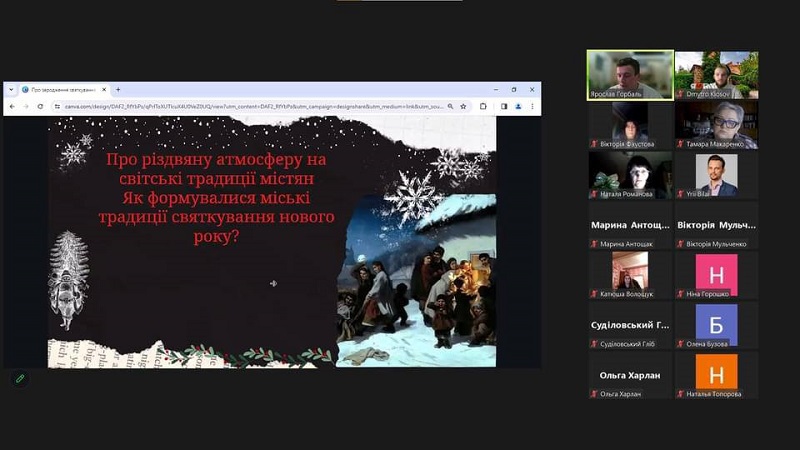800x450 pixels.
Task: Click the browser back arrow
Action: click(13, 106)
